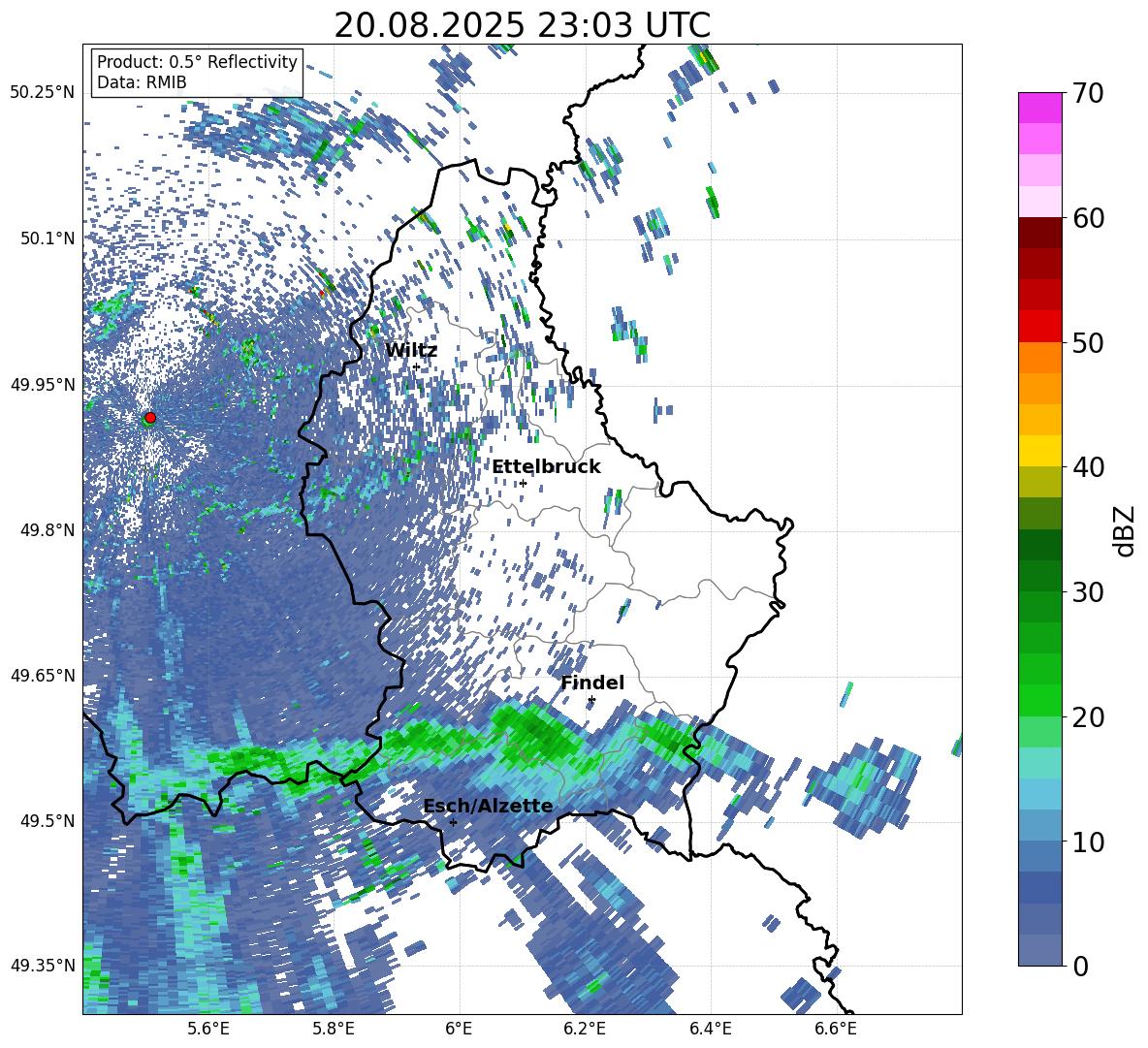1148x1048 pixels.
Task: Click the colorbar tick value 40
Action: pyautogui.click(x=1088, y=467)
